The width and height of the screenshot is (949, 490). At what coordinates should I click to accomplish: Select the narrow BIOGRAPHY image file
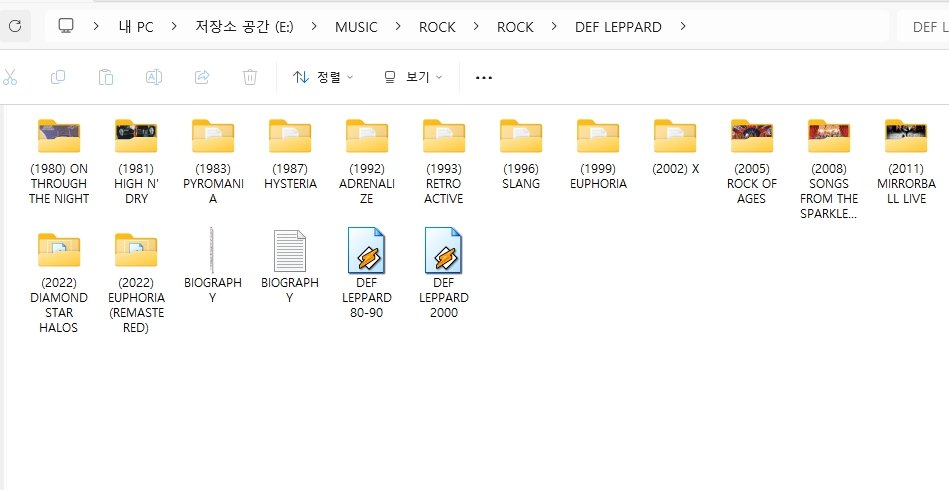[x=213, y=265]
